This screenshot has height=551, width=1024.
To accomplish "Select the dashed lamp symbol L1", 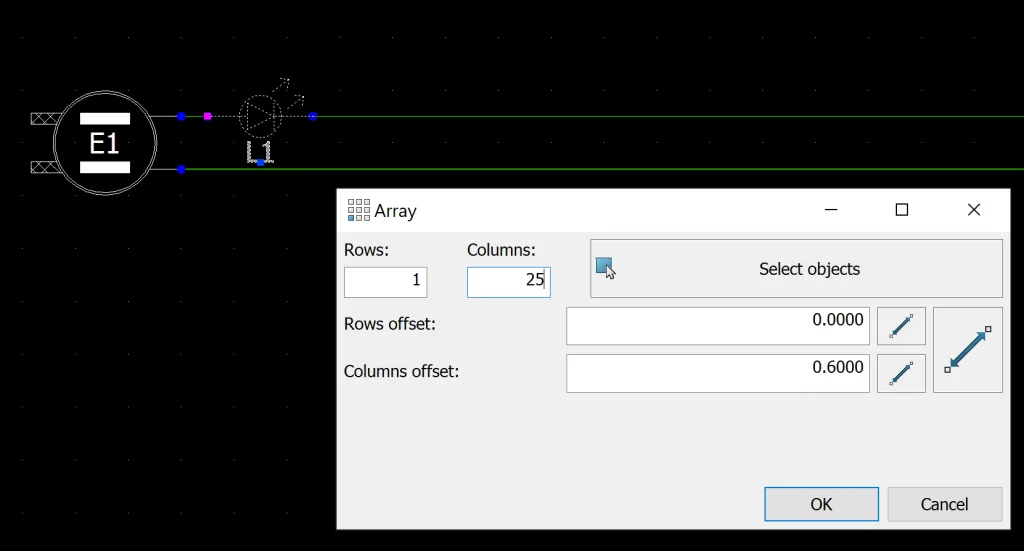I will coord(260,117).
